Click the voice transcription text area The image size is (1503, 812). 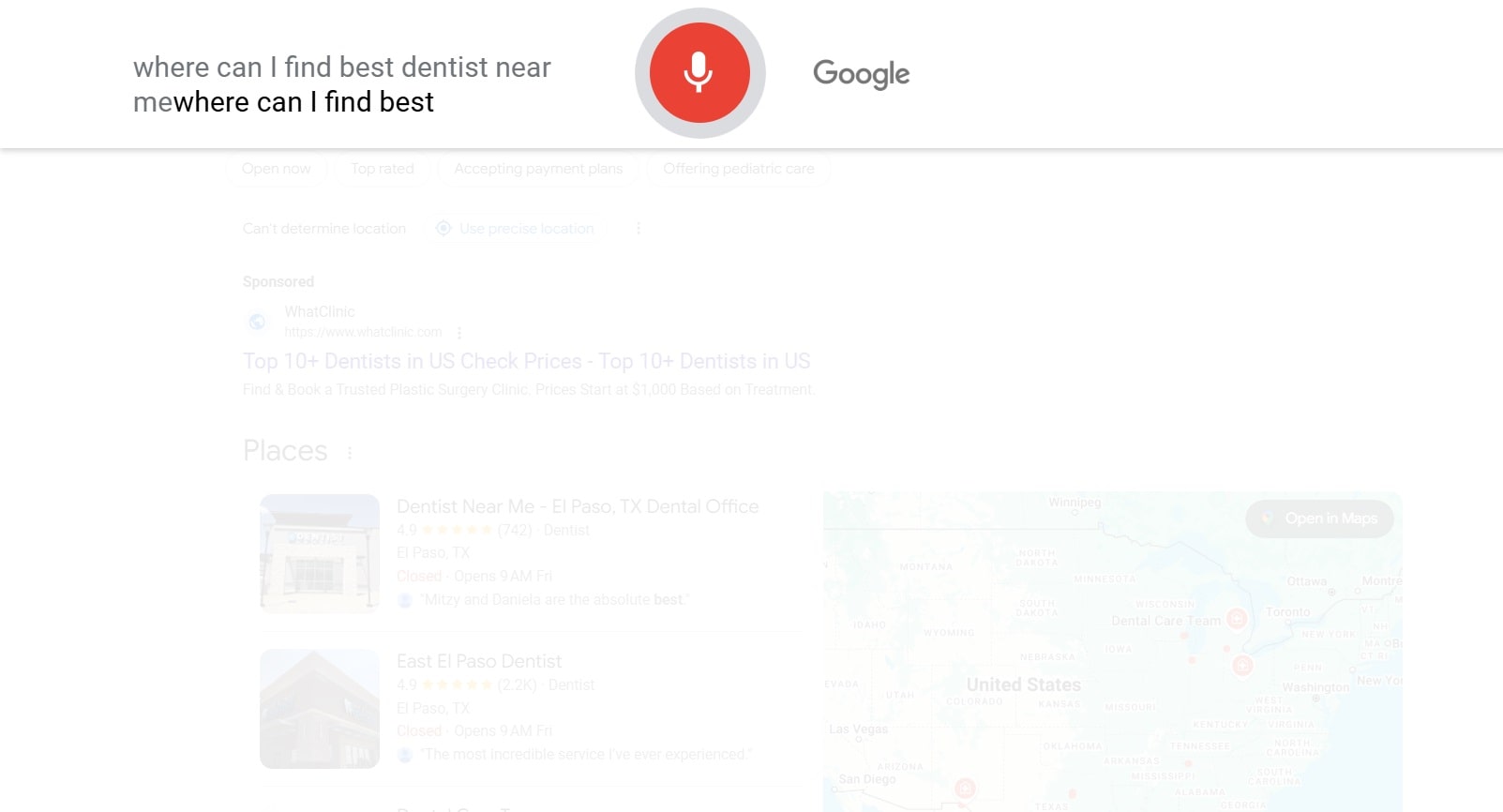342,84
